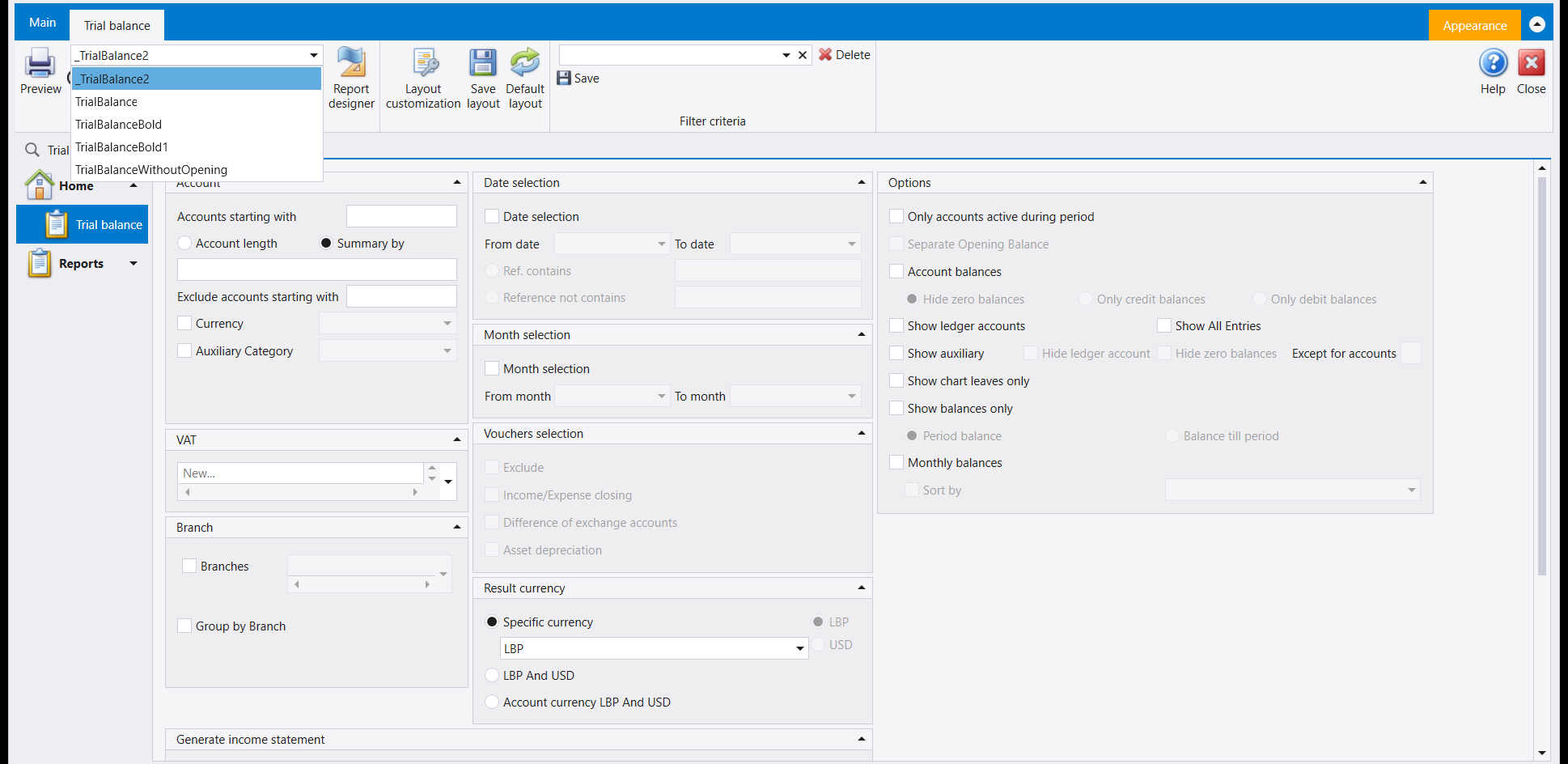Click the Accounts starting with field
The image size is (1568, 764).
pyautogui.click(x=401, y=216)
